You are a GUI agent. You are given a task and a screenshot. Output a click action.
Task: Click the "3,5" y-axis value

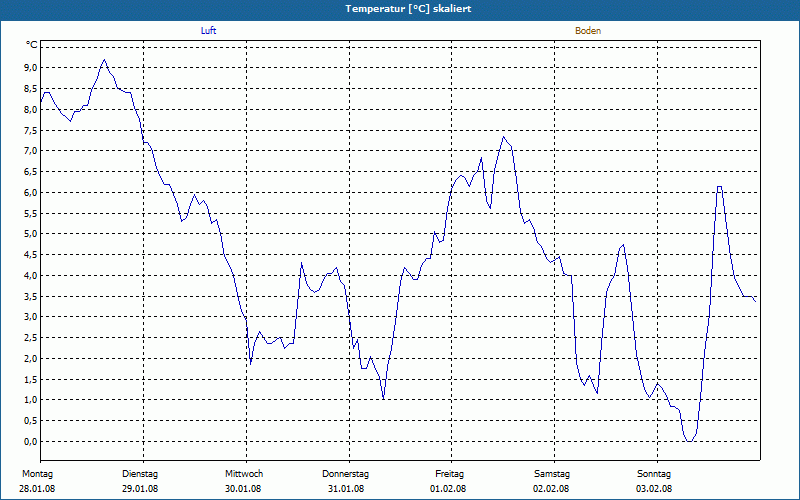pos(31,296)
